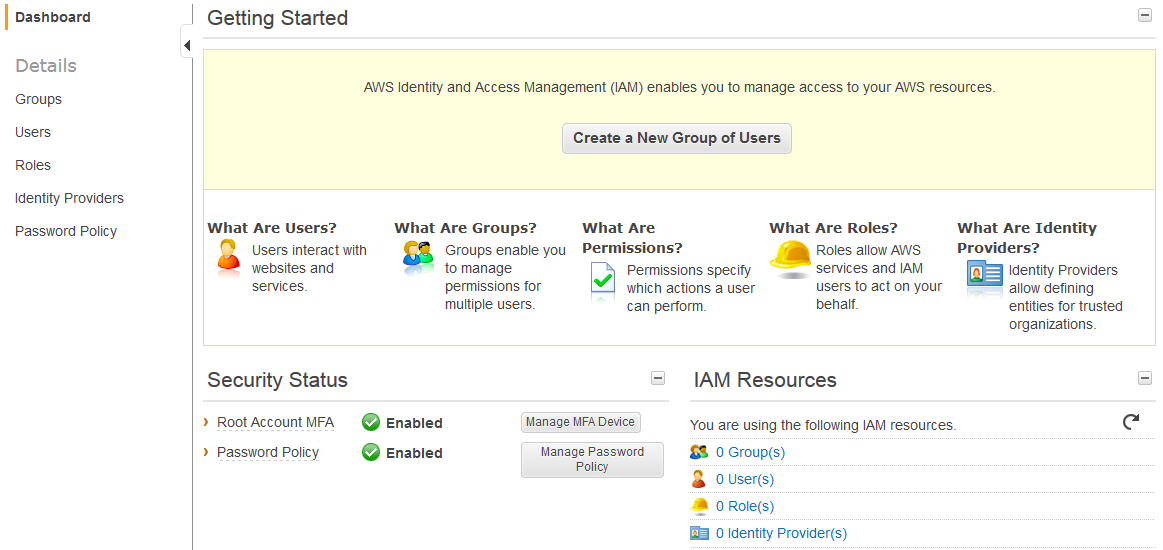
Task: Collapse the Security Status panel
Action: (x=658, y=378)
